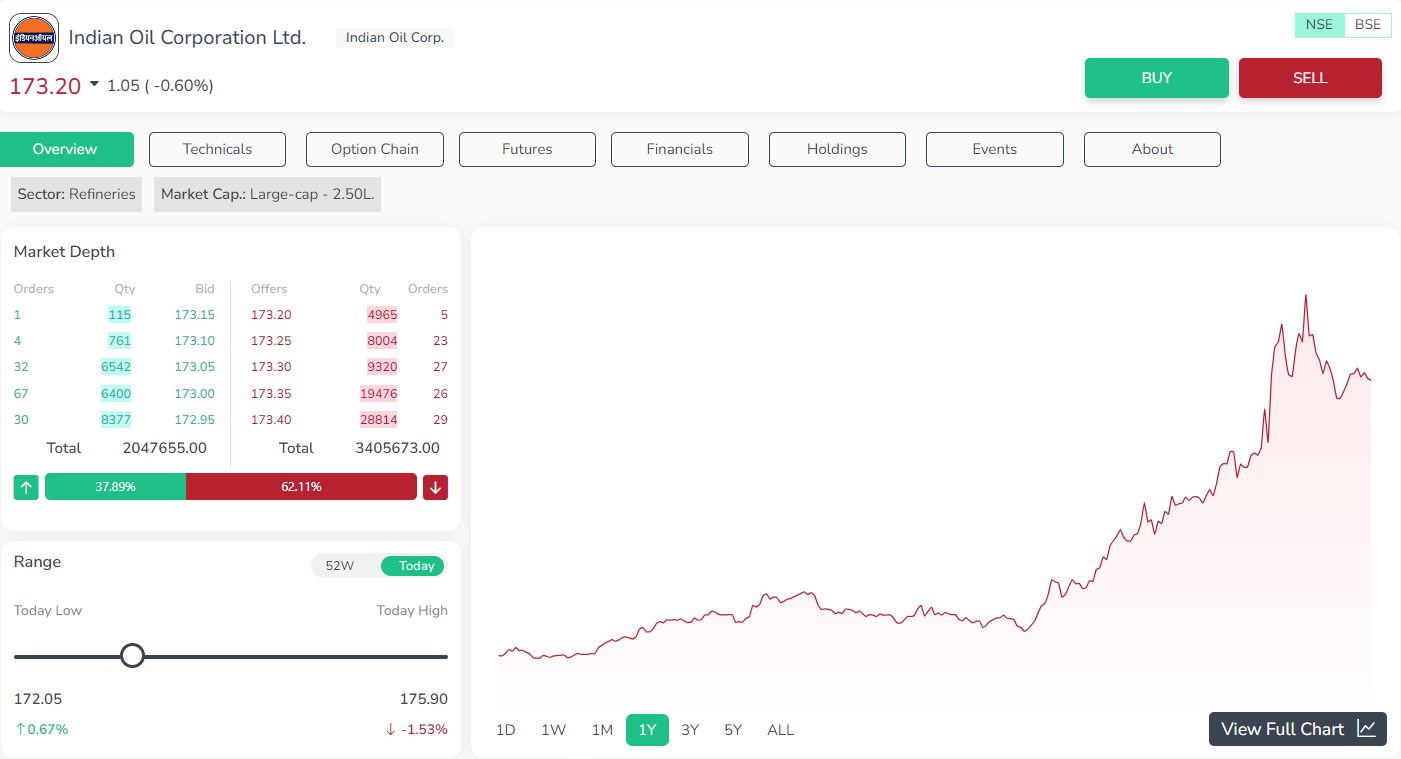
Task: Click offer price 173.20 in market depth
Action: (271, 315)
